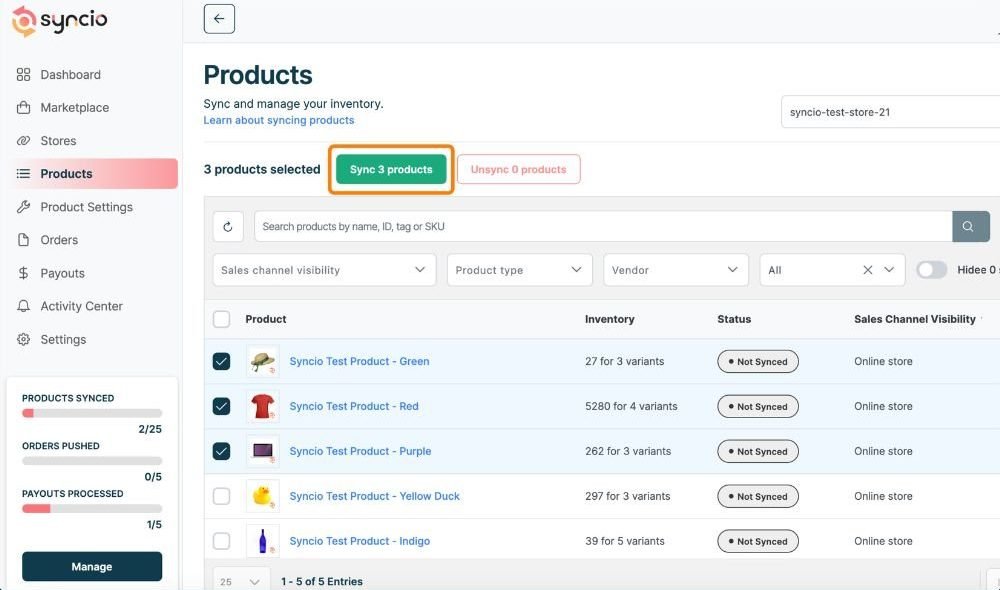Click the green hat product thumbnail
The image size is (1000, 590).
pyautogui.click(x=263, y=361)
